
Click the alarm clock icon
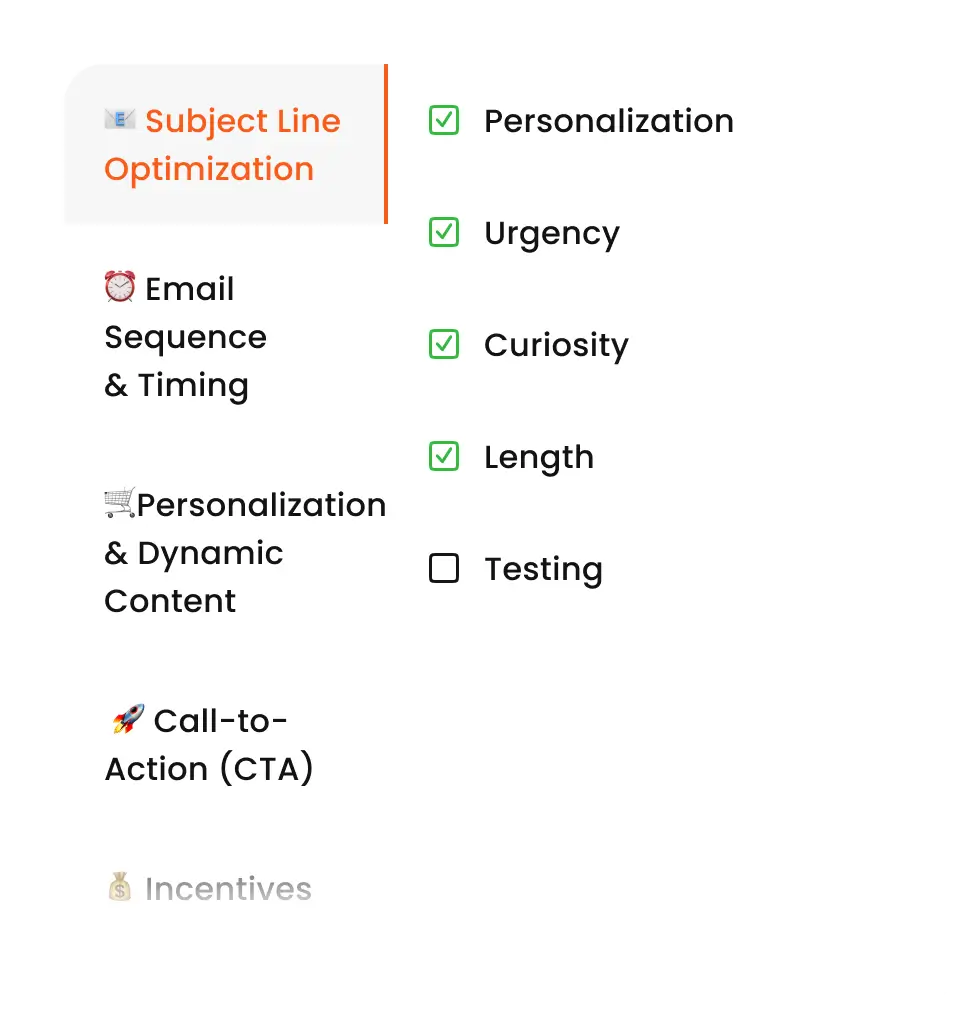click(x=120, y=288)
